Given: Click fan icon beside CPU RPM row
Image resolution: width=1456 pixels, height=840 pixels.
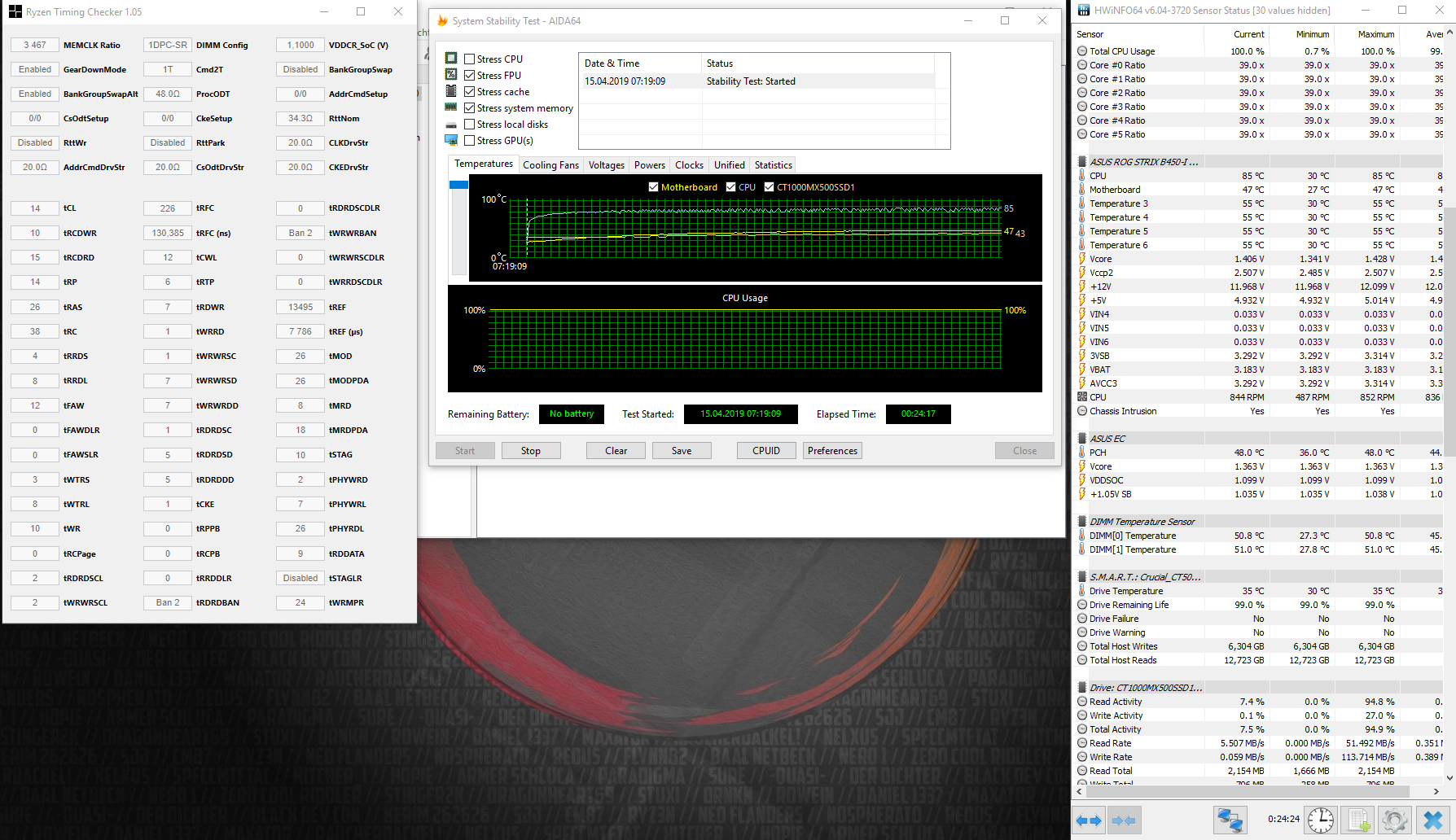Looking at the screenshot, I should 1082,397.
